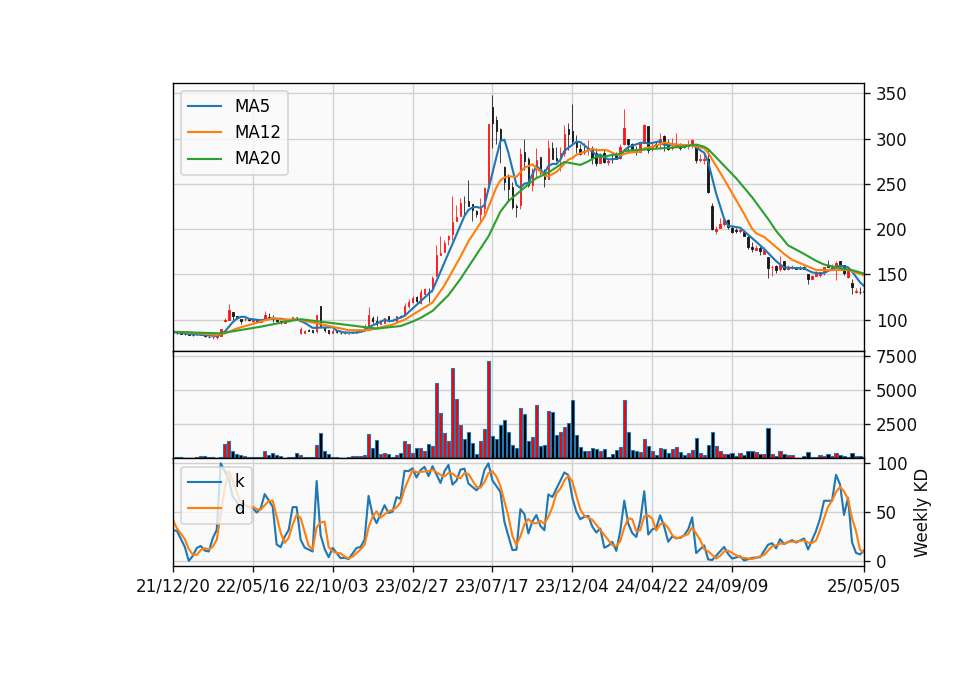This screenshot has width=960, height=690.
Task: Click the date label 21/12/20
Action: (x=173, y=586)
